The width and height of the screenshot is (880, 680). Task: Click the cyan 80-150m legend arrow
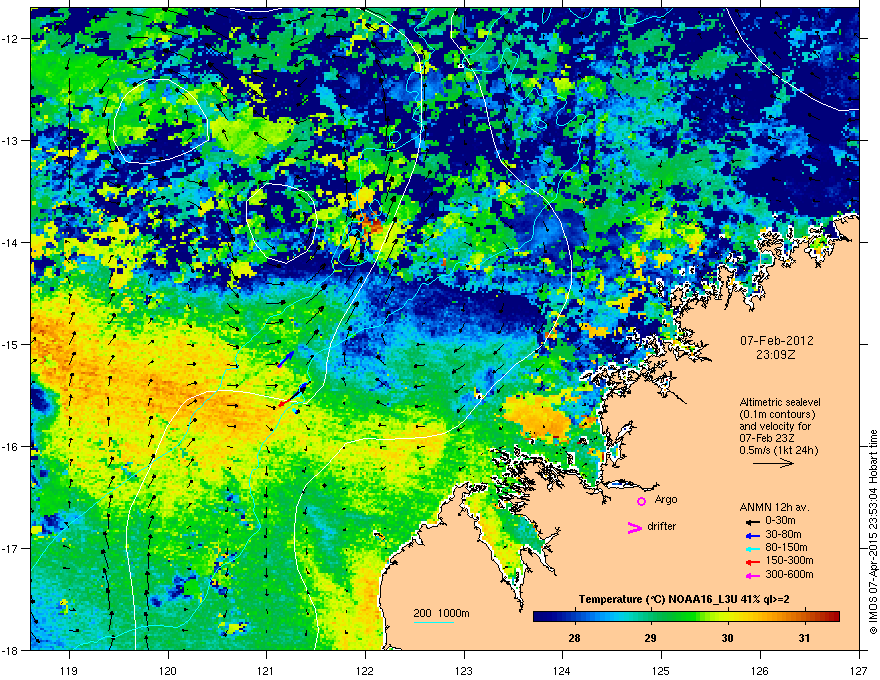[753, 549]
